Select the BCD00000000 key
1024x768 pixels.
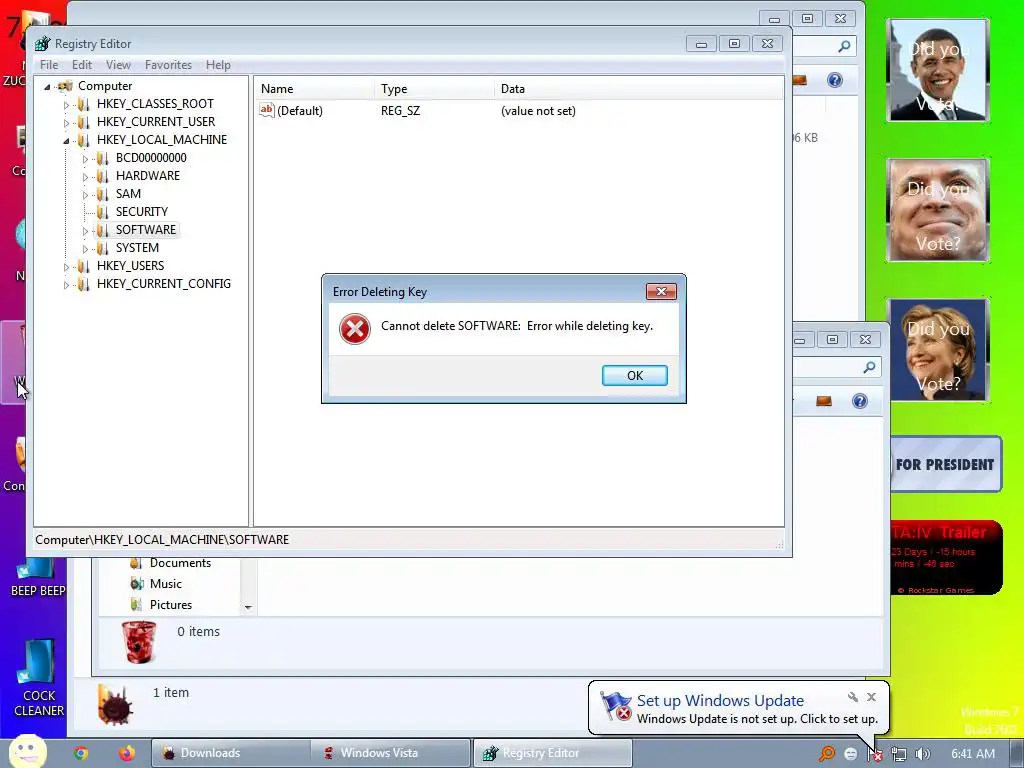pos(151,157)
